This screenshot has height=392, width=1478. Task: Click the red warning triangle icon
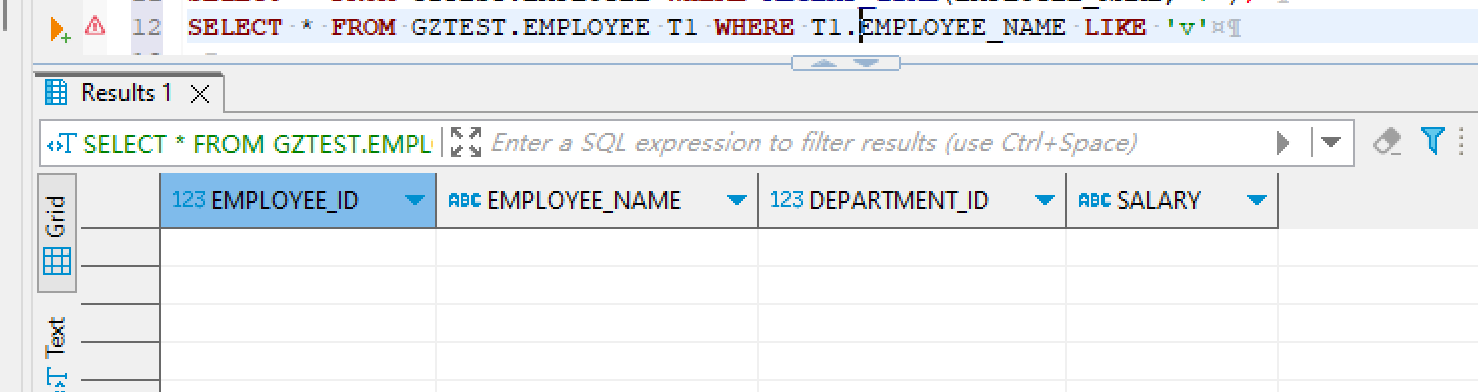(95, 26)
